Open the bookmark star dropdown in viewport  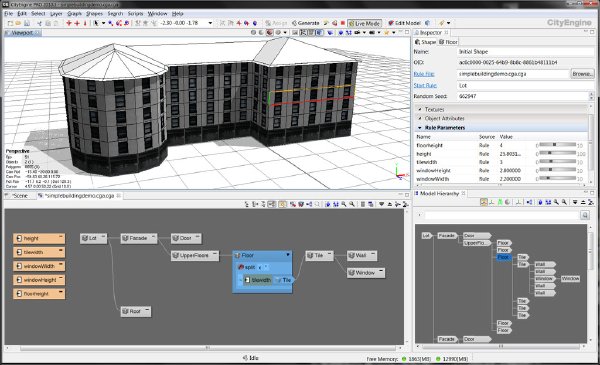(x=393, y=33)
